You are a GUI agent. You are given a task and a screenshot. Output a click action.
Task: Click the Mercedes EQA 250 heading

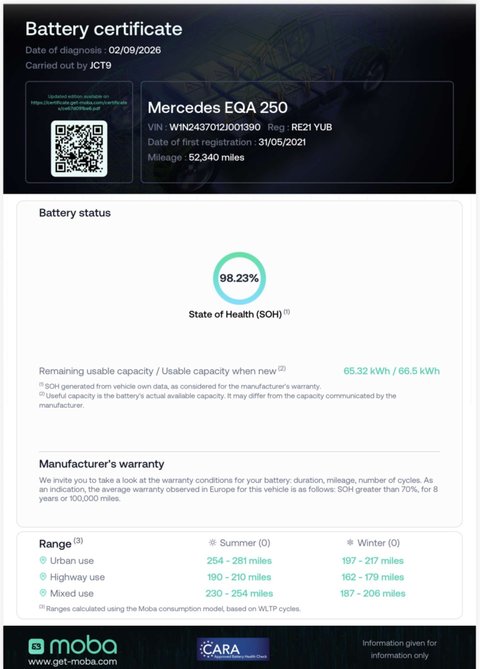click(x=218, y=108)
